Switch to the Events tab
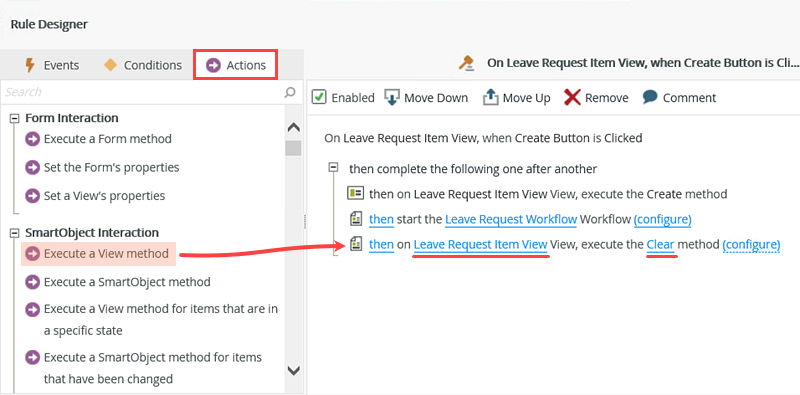 click(52, 65)
